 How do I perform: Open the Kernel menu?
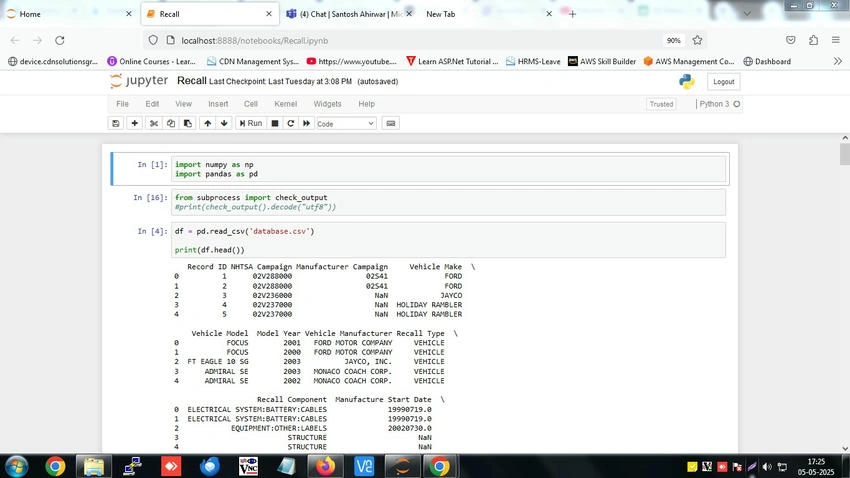point(286,104)
